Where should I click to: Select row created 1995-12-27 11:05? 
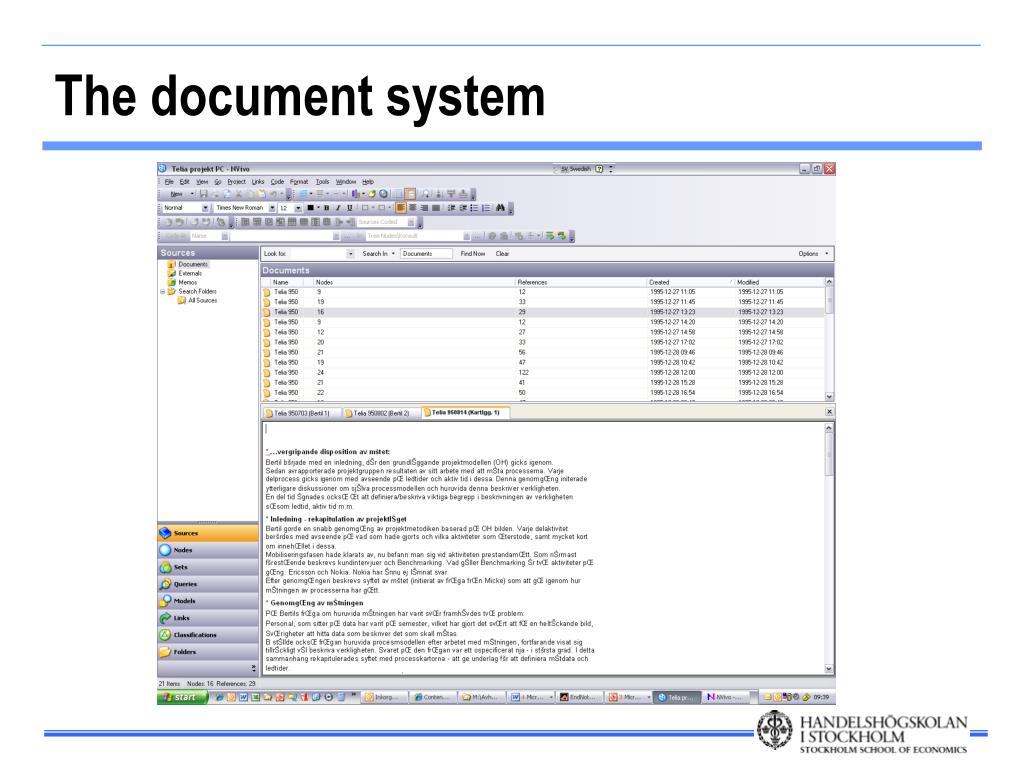(543, 292)
